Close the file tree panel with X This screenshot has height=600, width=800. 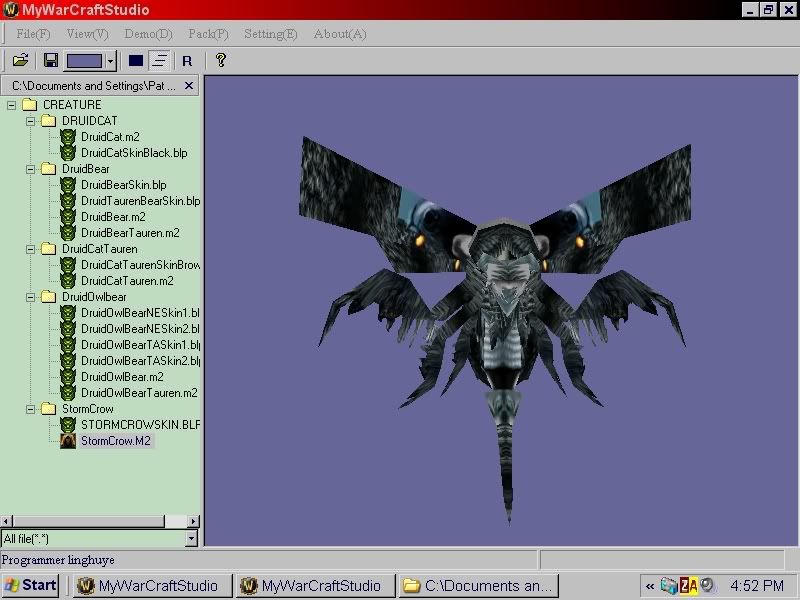189,85
